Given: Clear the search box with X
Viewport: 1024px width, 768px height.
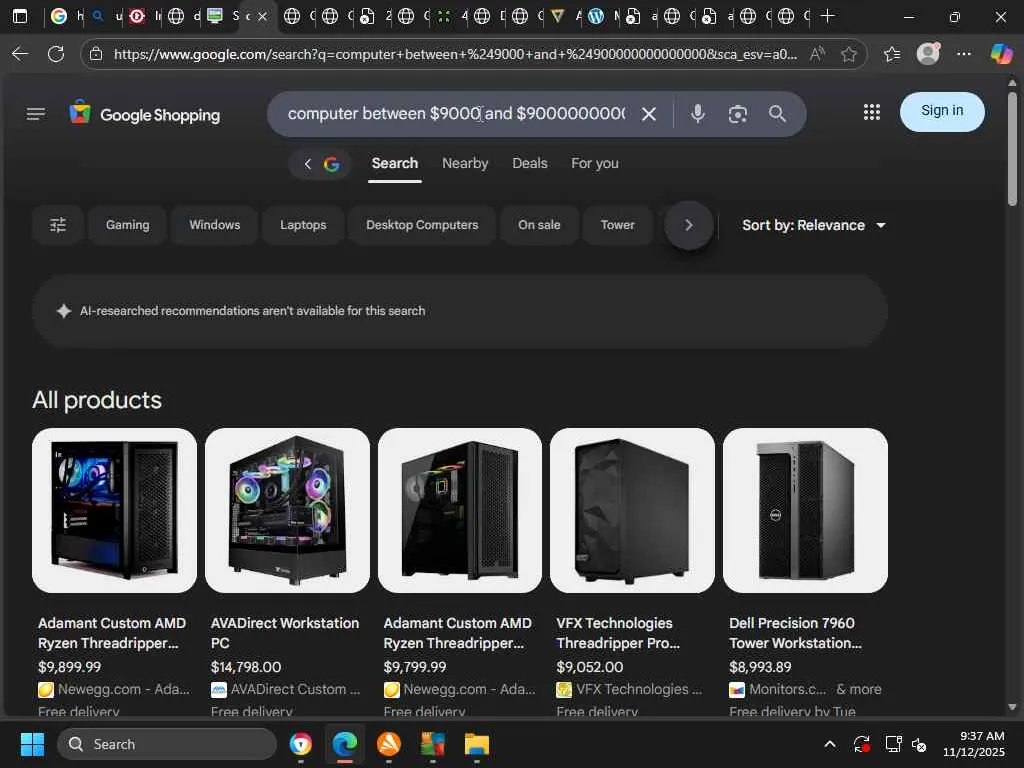Looking at the screenshot, I should coord(648,114).
